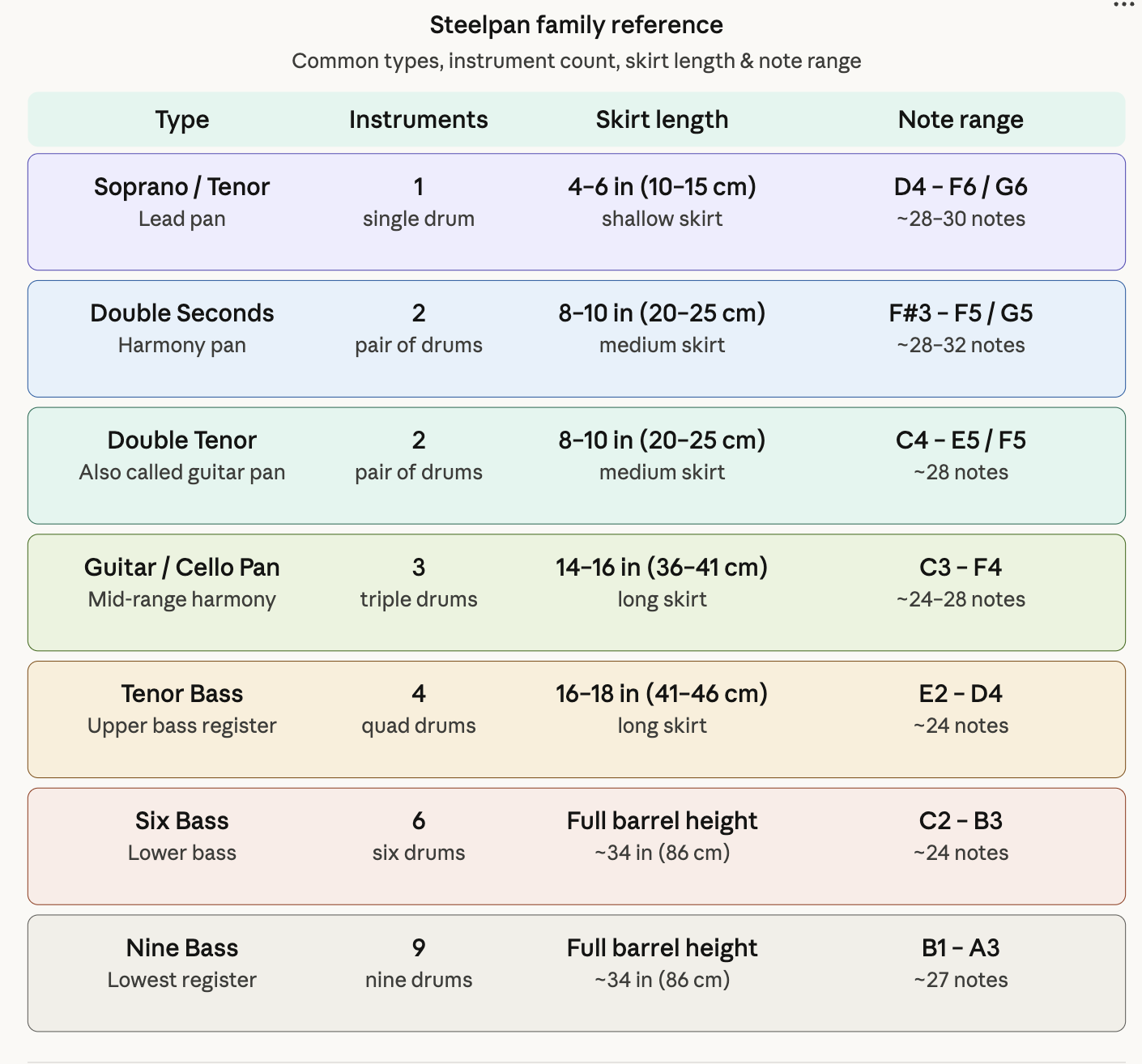Click the F#3 – F5 / G5 note range
The width and height of the screenshot is (1142, 1064).
point(961,313)
